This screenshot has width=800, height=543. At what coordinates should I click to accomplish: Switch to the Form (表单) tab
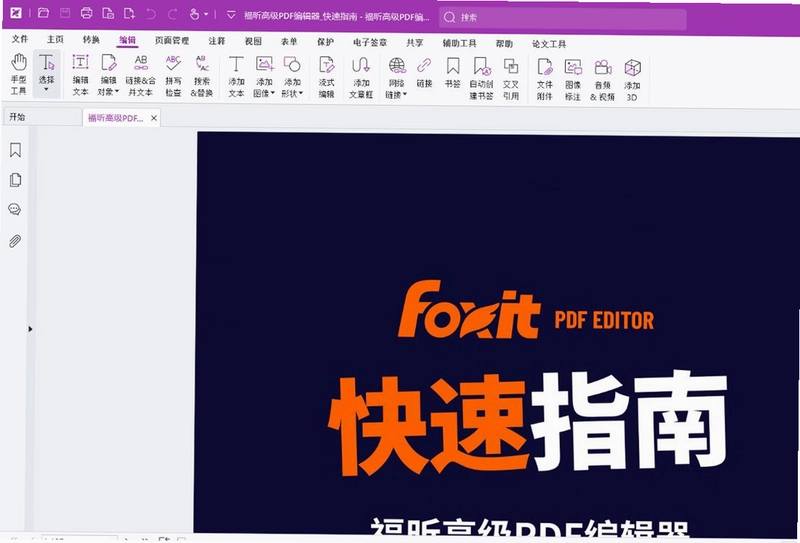[289, 41]
